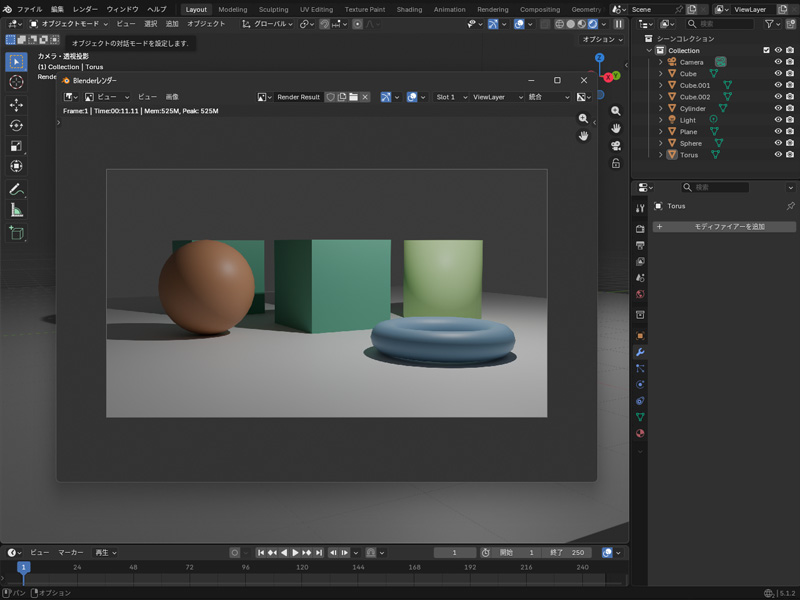This screenshot has height=600, width=800.
Task: Open the Tool properties tab
Action: 640,208
